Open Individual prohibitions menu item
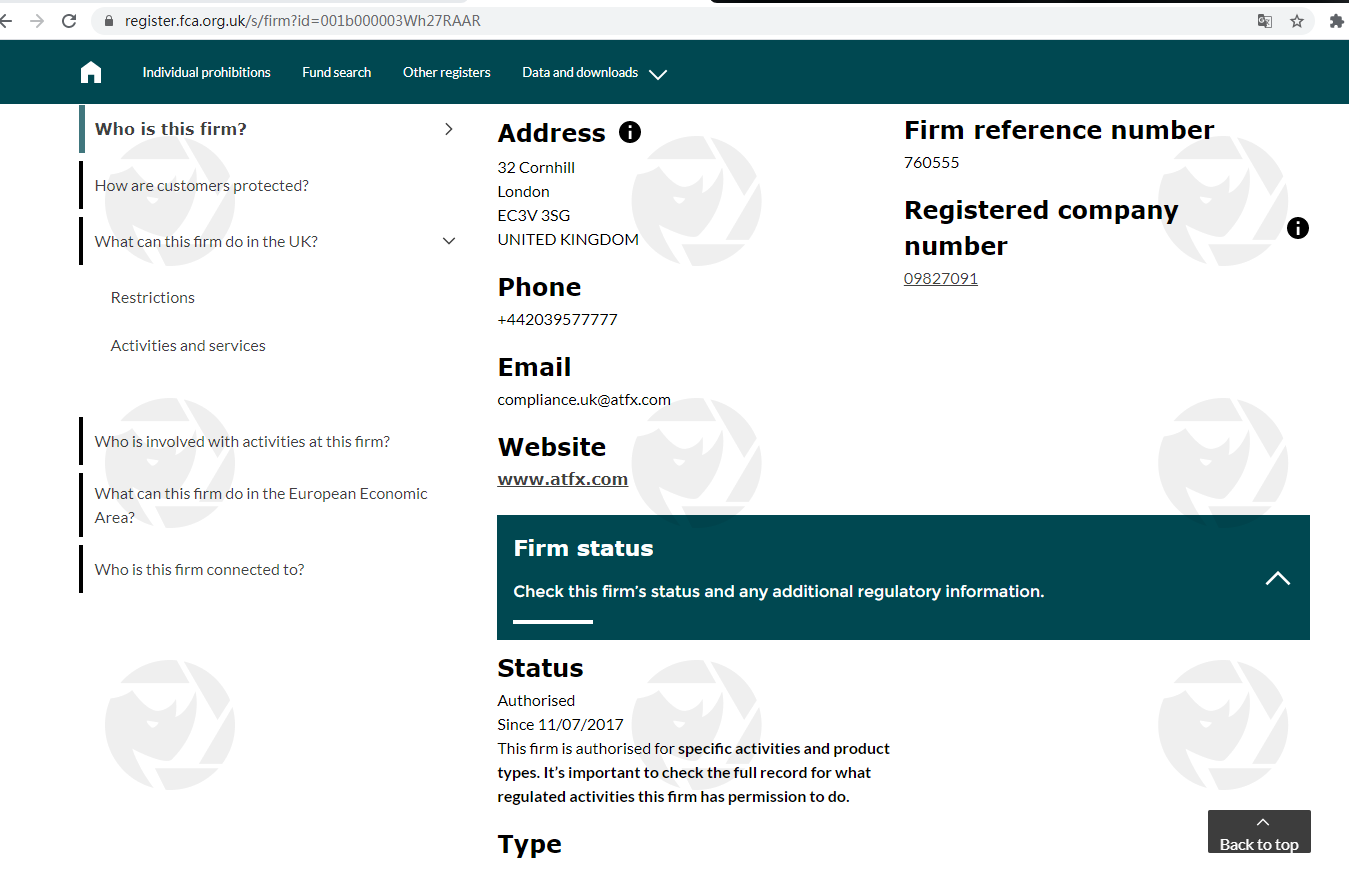The image size is (1349, 869). (x=206, y=73)
